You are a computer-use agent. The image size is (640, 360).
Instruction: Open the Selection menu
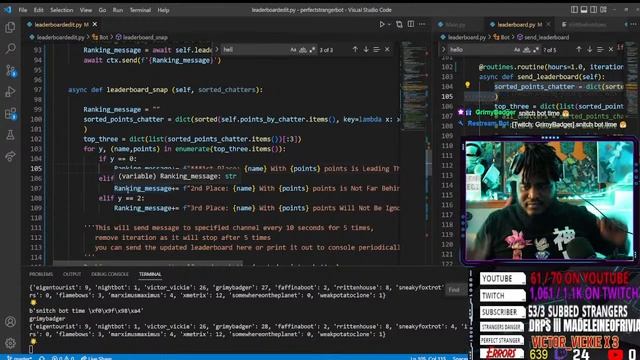[61, 10]
